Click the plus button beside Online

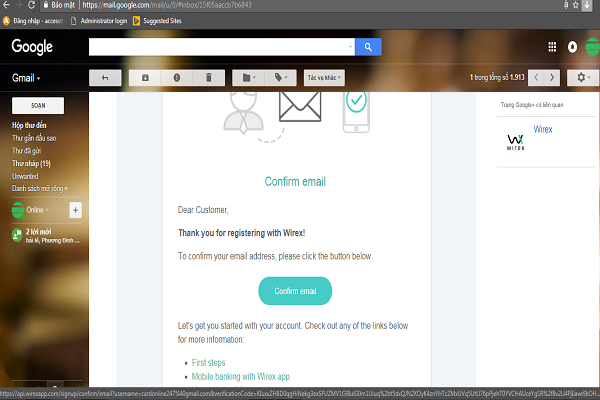[x=75, y=210]
